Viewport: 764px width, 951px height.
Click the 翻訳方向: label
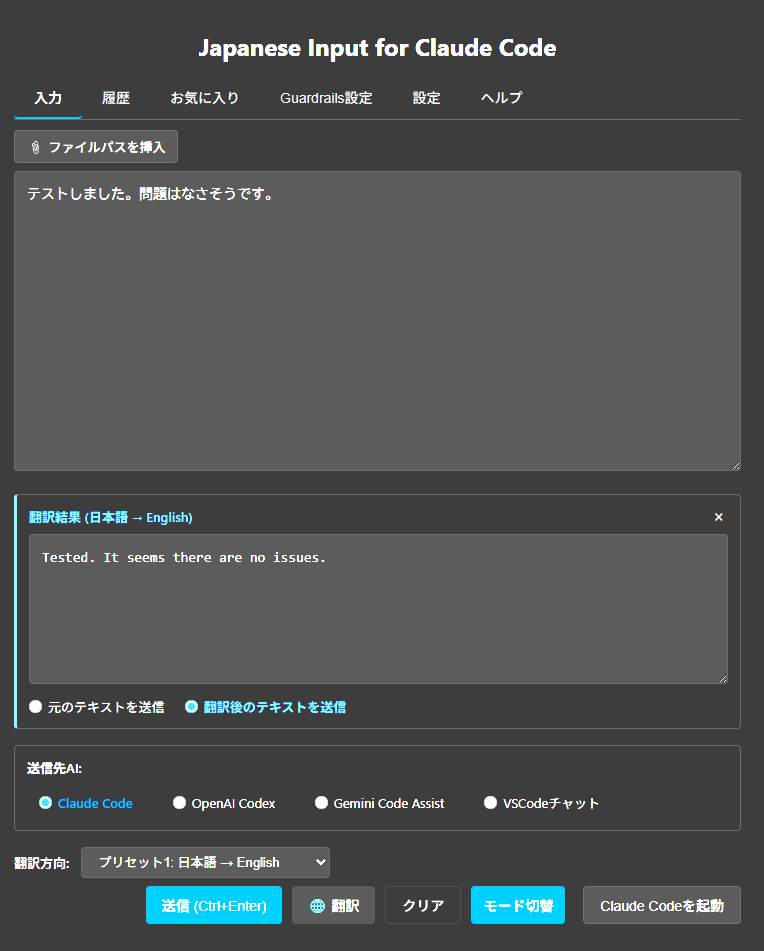pos(42,863)
